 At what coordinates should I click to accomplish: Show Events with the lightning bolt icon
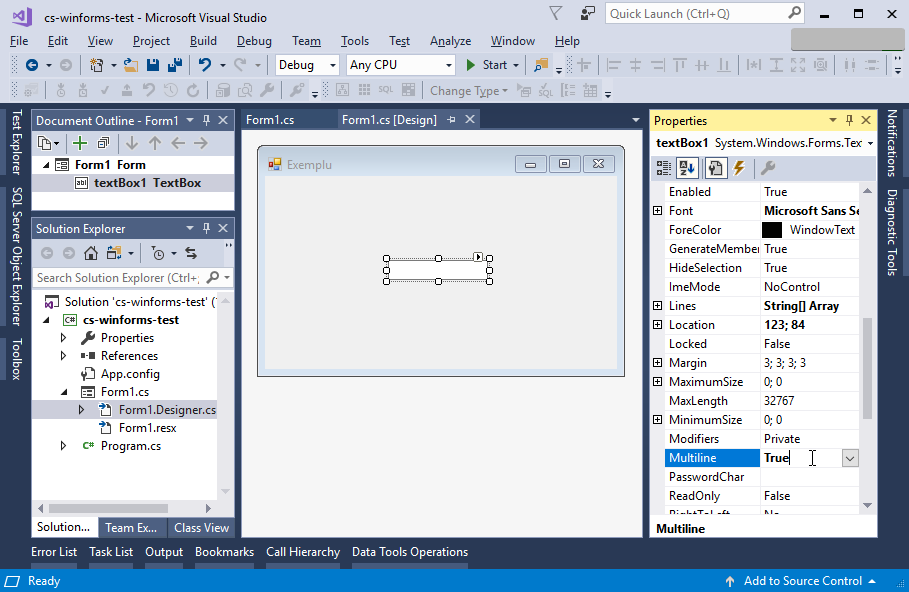[x=739, y=168]
